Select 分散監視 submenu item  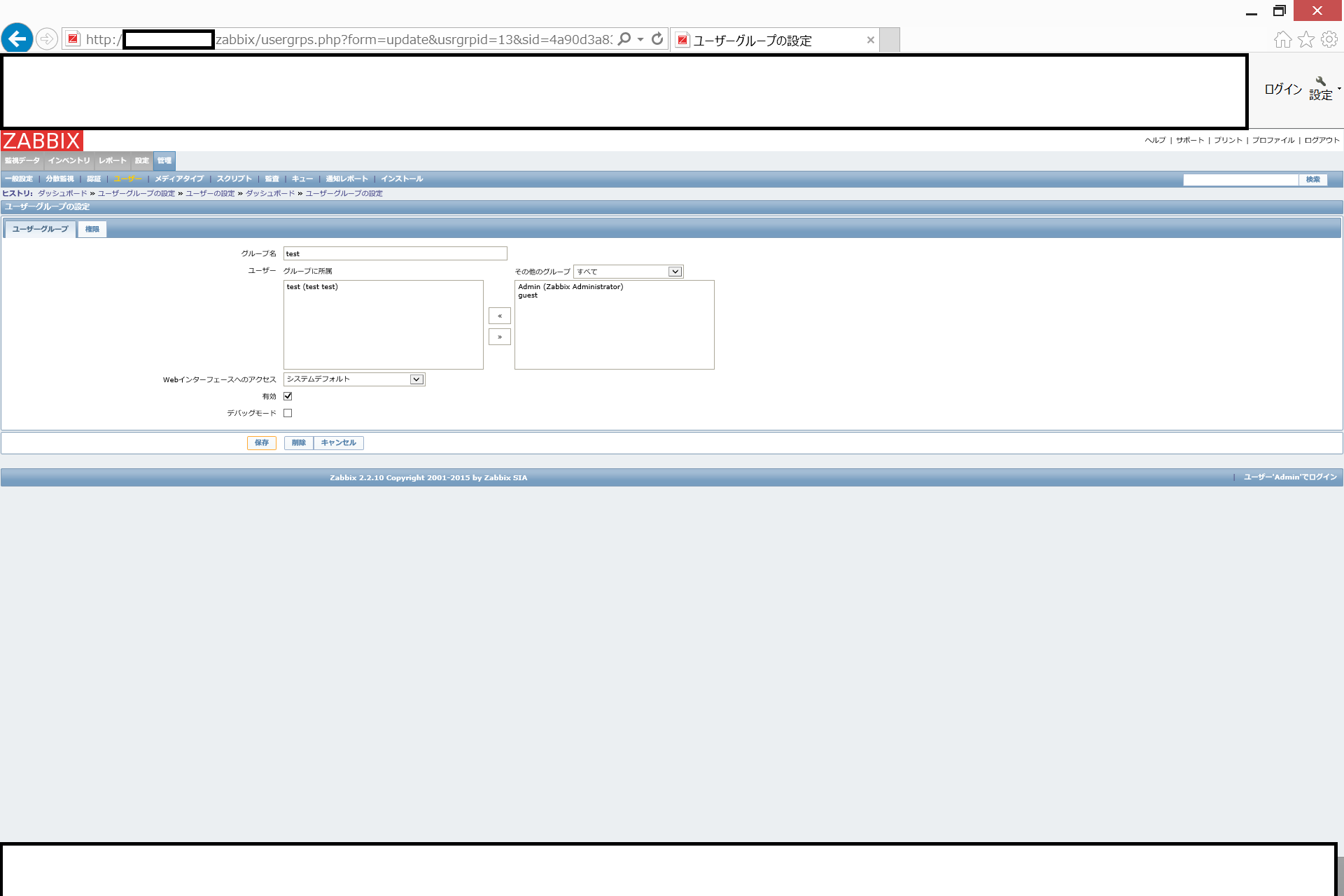pos(60,179)
